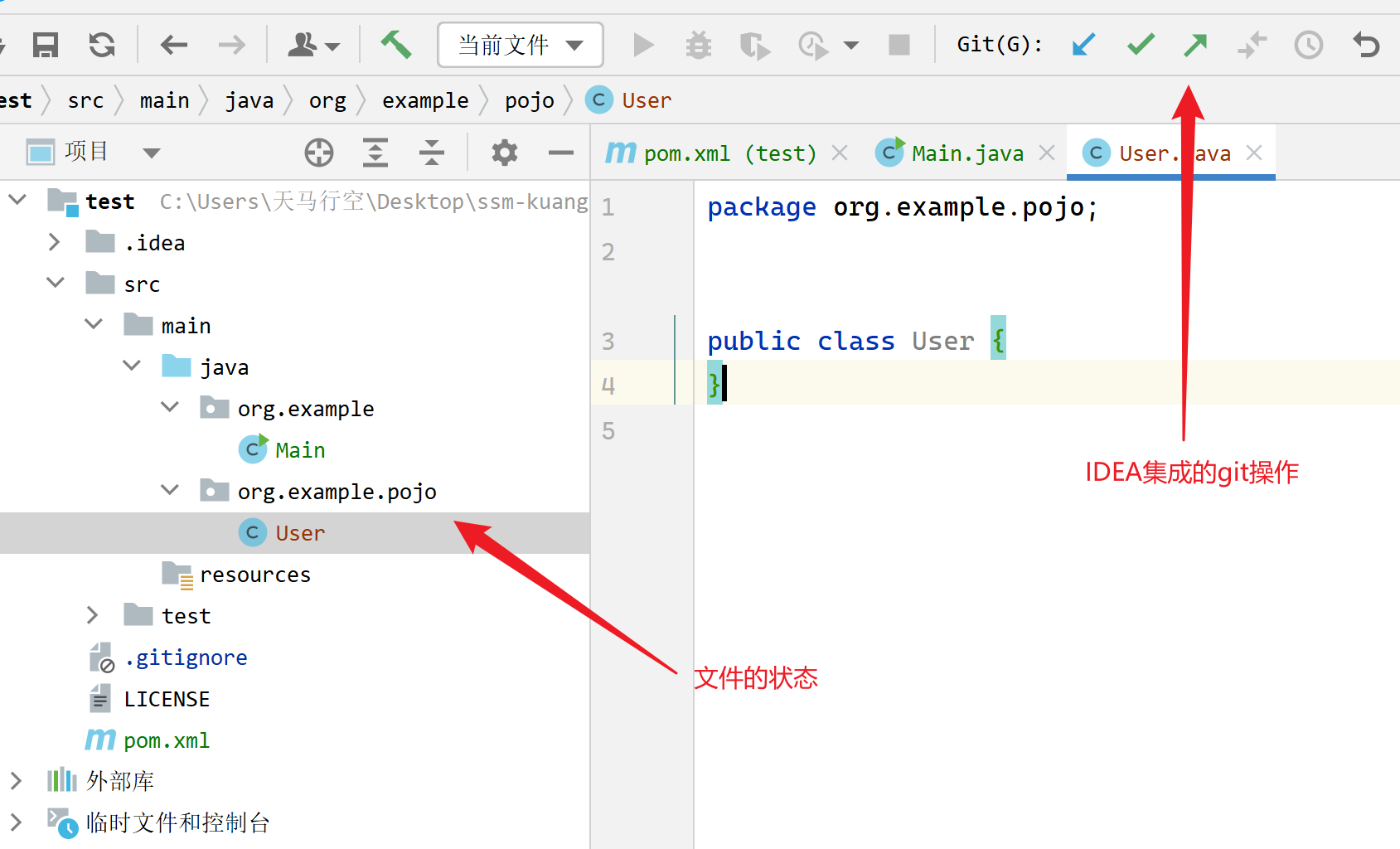The height and width of the screenshot is (849, 1400).
Task: Expand 临时文件和控制台 node
Action: click(x=17, y=822)
